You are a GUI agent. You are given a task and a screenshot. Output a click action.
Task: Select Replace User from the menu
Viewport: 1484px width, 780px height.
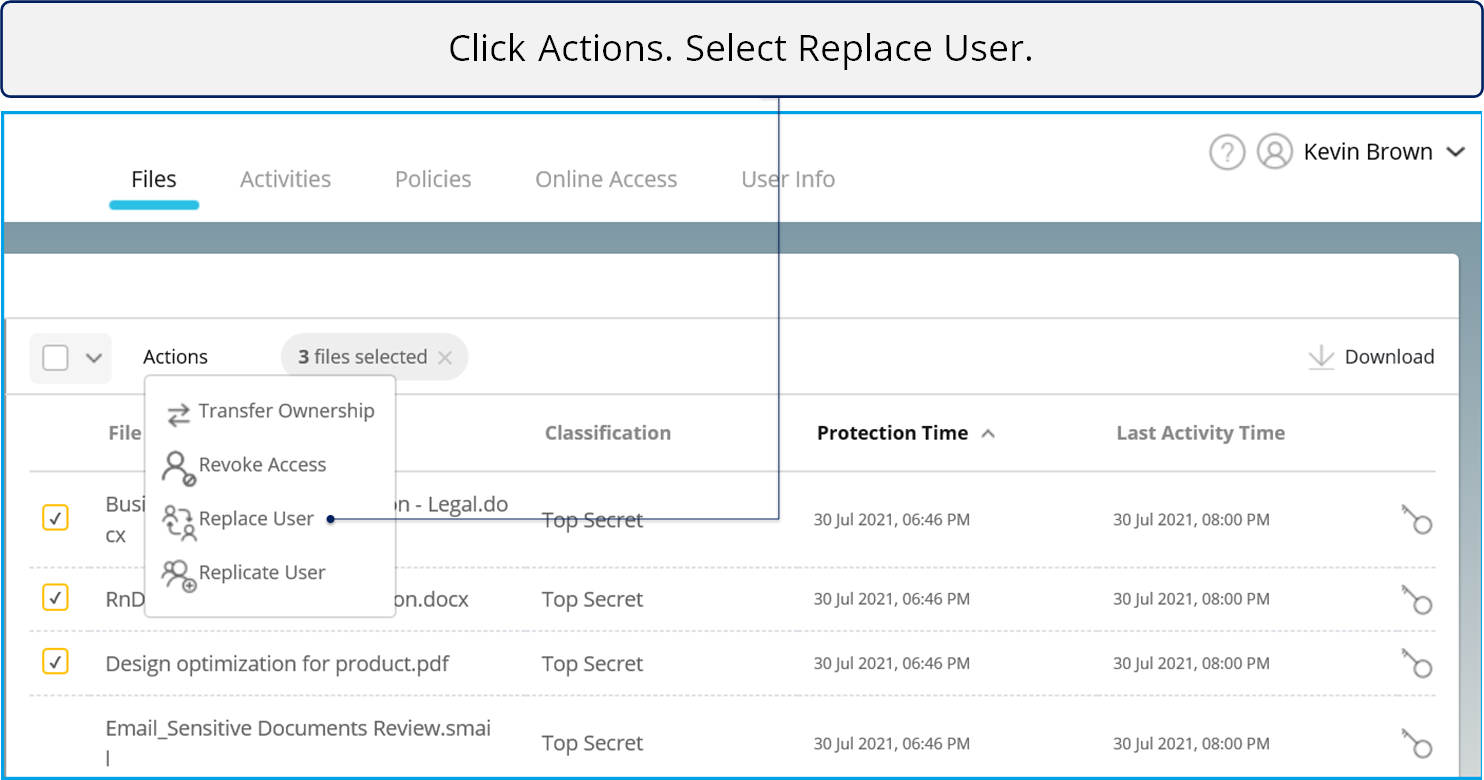tap(256, 519)
